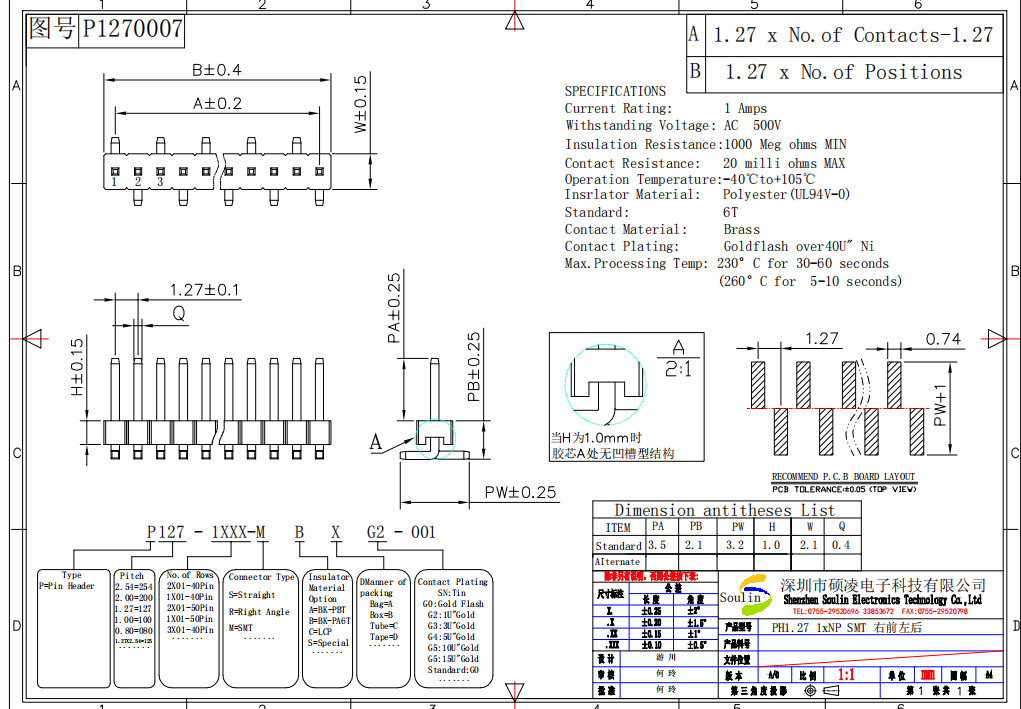Click the red 1:1 scale value
This screenshot has width=1021, height=709.
[845, 675]
